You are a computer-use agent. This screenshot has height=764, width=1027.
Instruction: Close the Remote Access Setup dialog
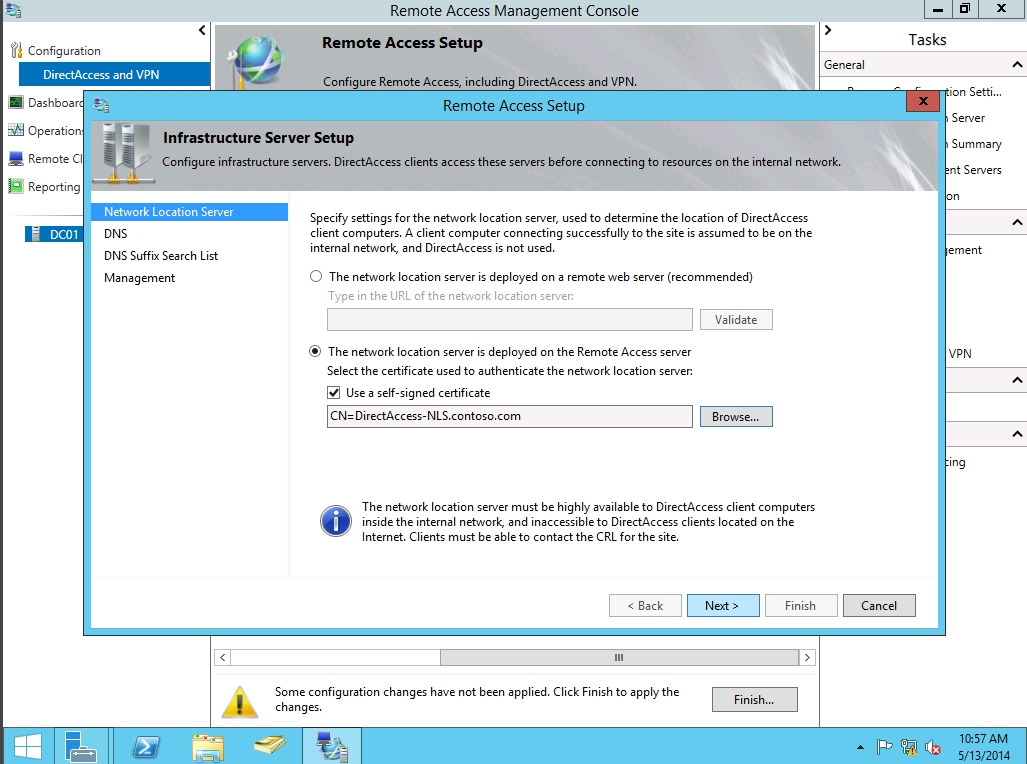923,101
